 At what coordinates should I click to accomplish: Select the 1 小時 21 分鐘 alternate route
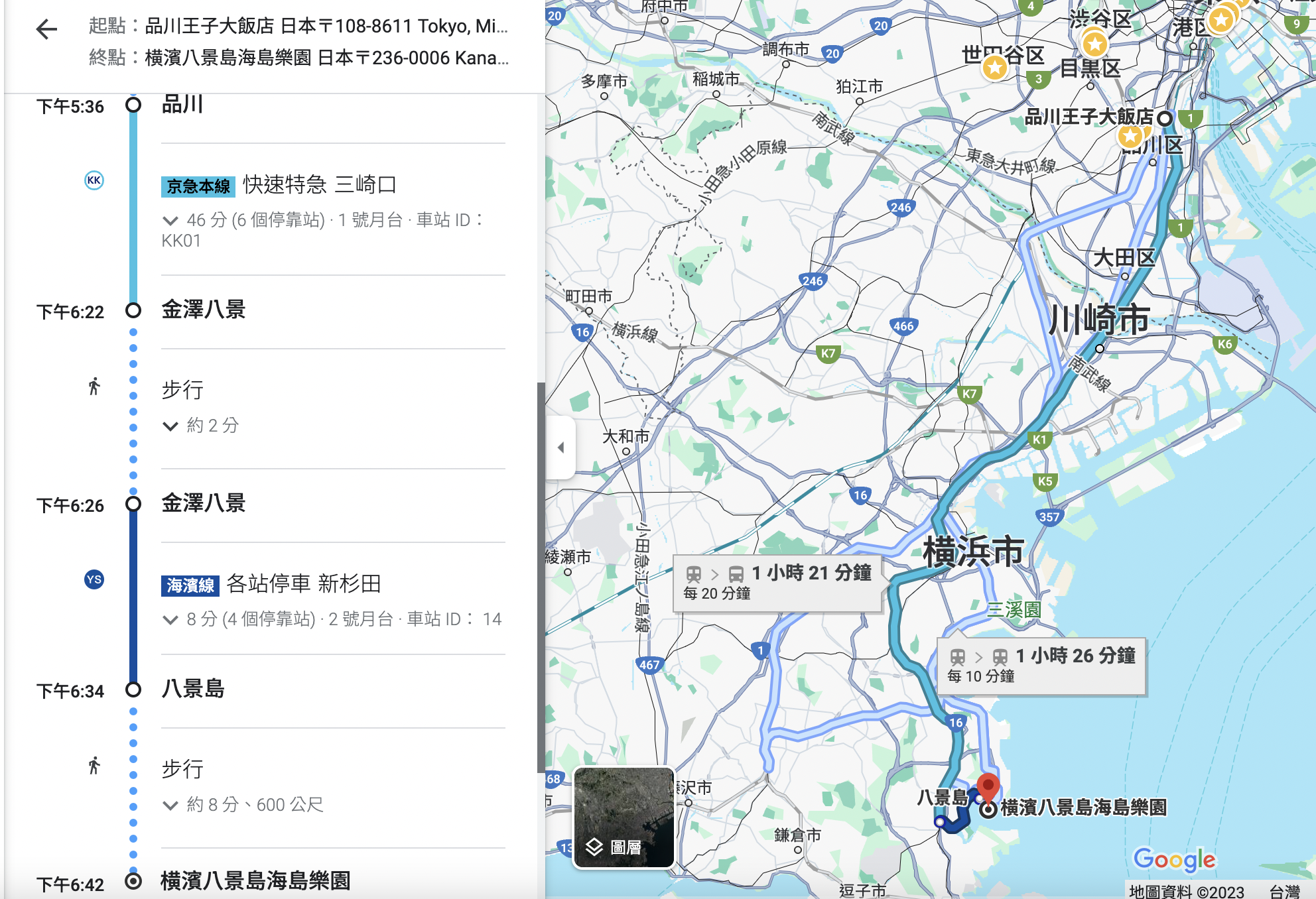coord(778,582)
